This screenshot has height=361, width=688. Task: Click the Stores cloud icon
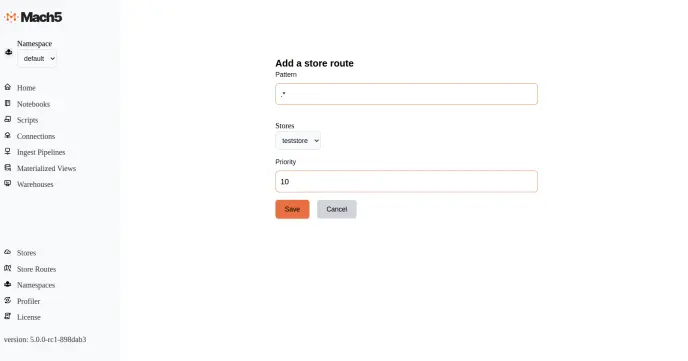(x=7, y=252)
